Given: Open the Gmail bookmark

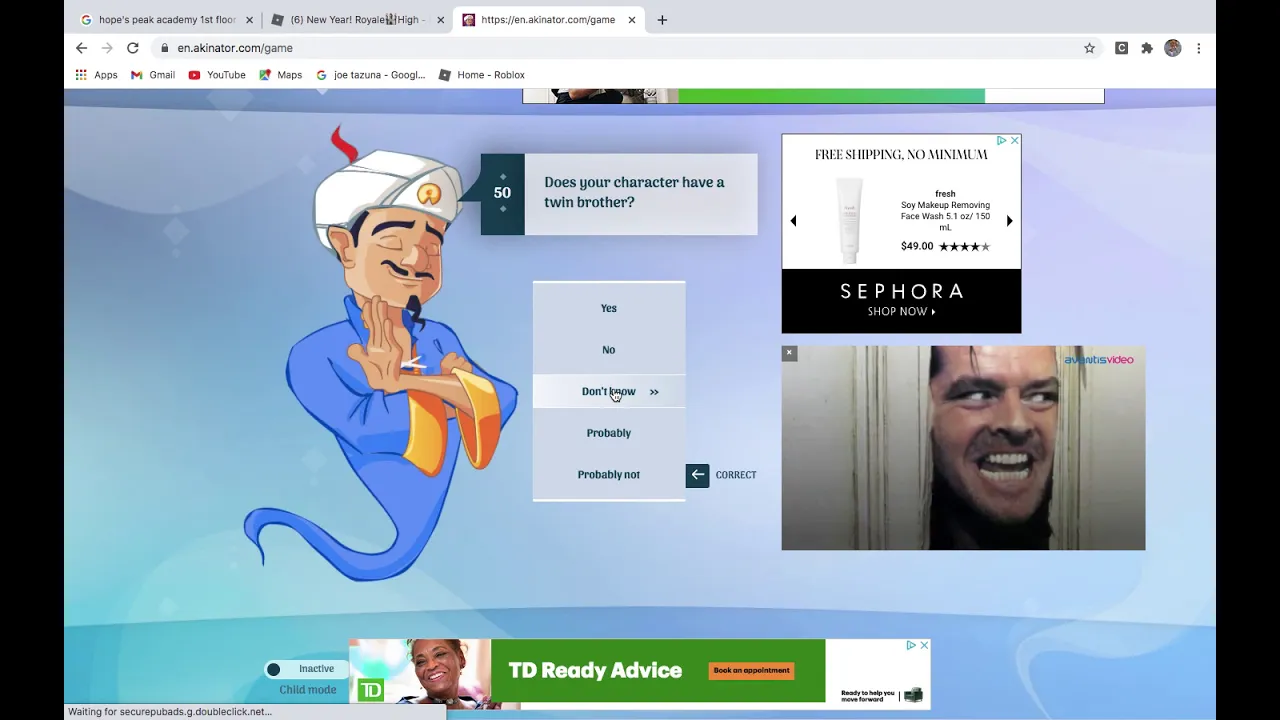Looking at the screenshot, I should [152, 75].
